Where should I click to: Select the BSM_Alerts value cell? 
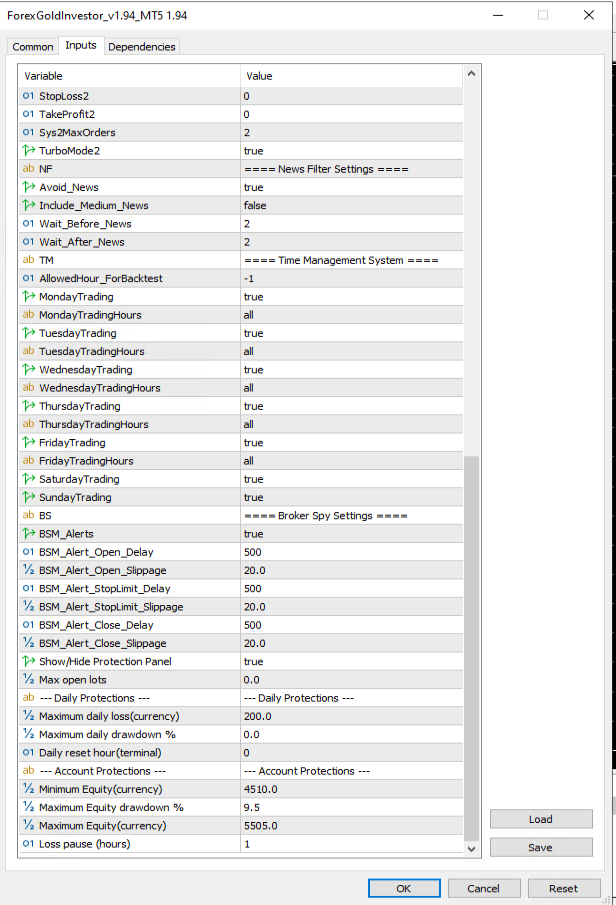352,534
